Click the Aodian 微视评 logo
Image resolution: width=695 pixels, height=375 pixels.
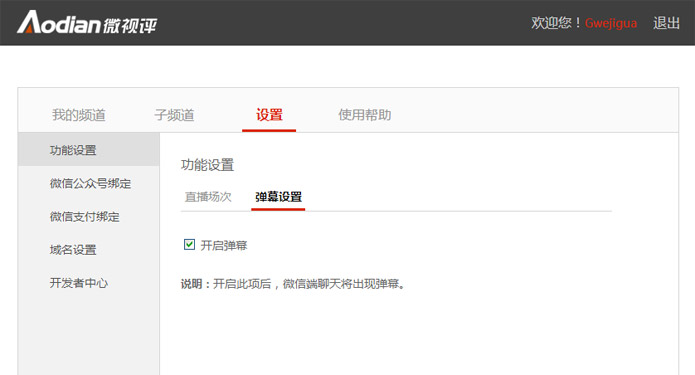tap(87, 22)
